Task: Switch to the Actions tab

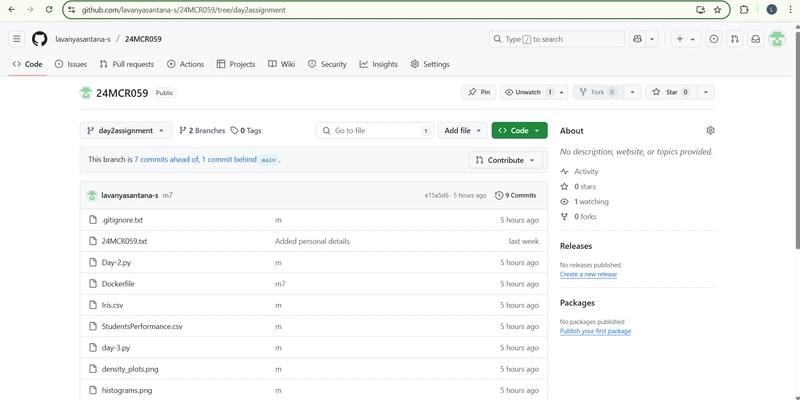Action: [186, 64]
